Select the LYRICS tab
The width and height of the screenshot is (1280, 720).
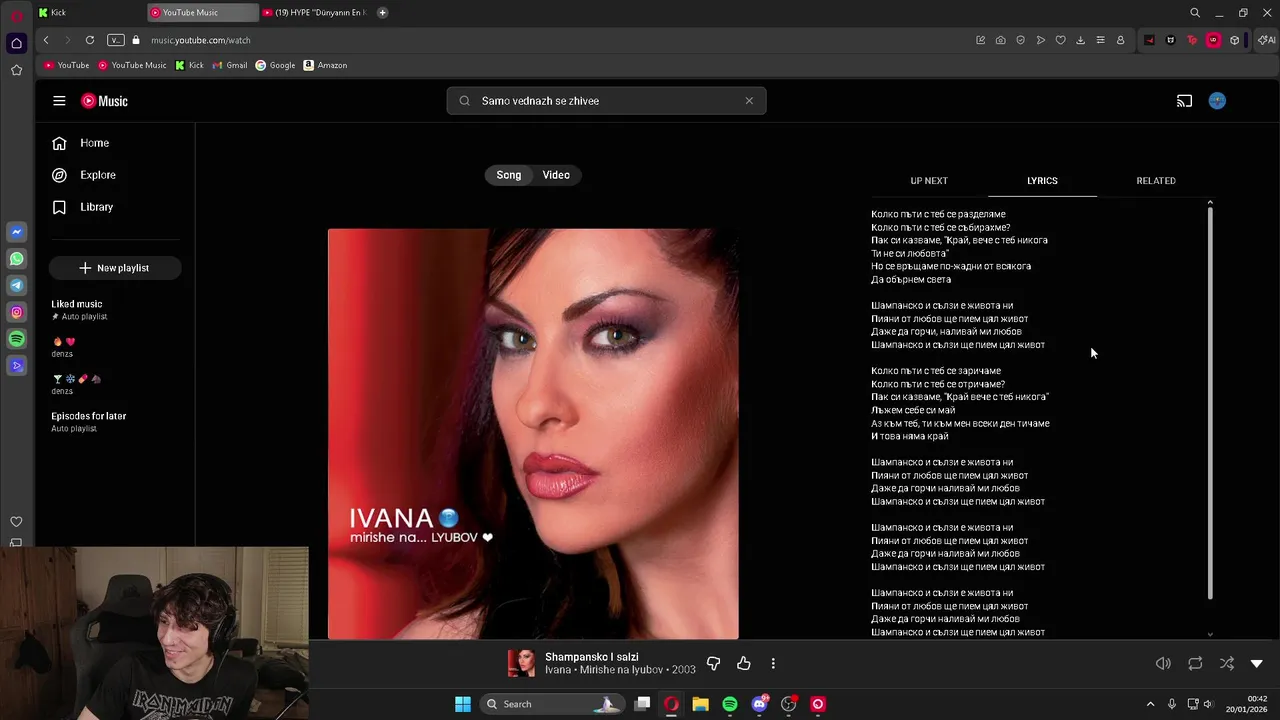pos(1042,181)
